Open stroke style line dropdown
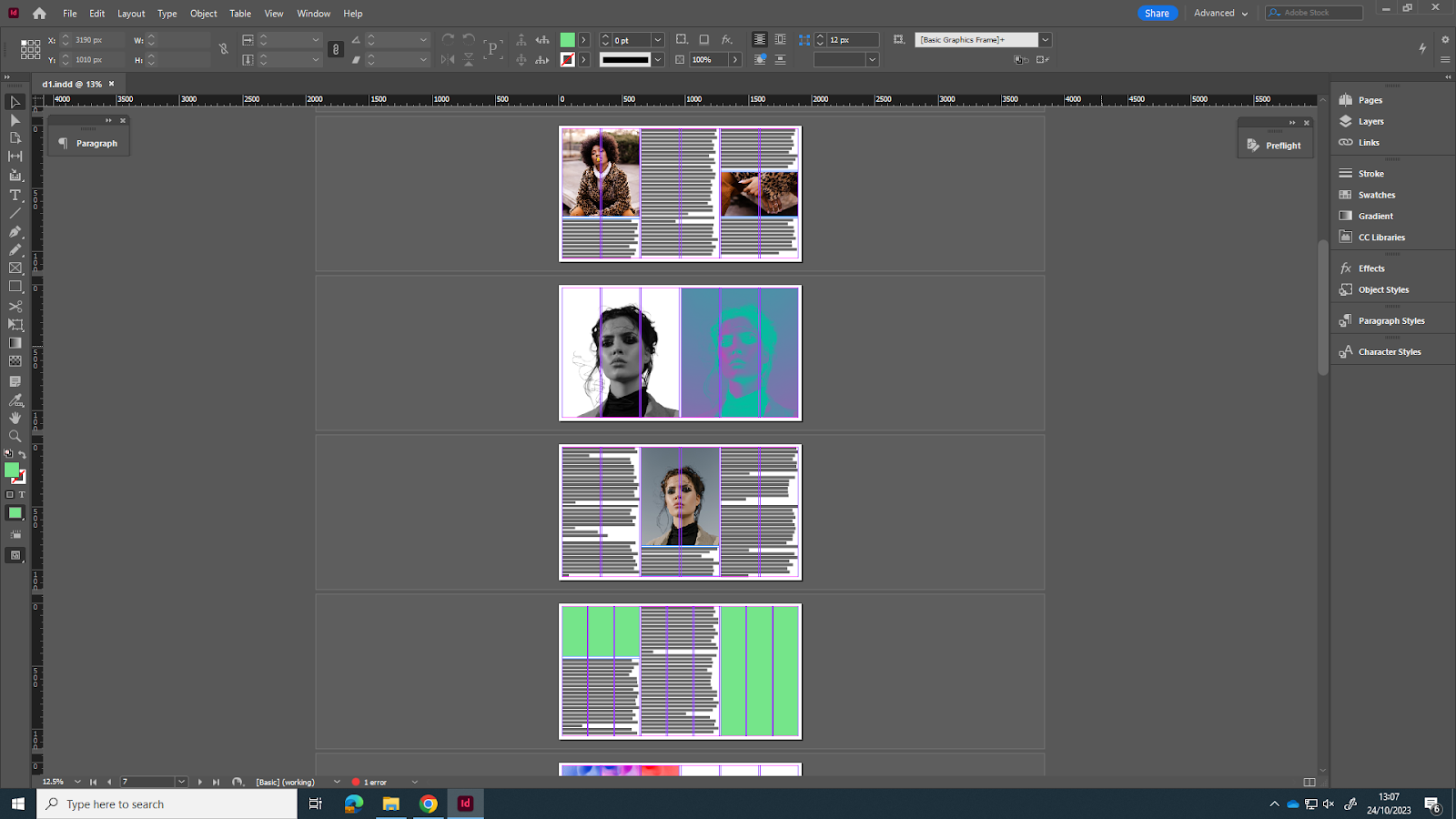The width and height of the screenshot is (1456, 819). click(x=657, y=60)
